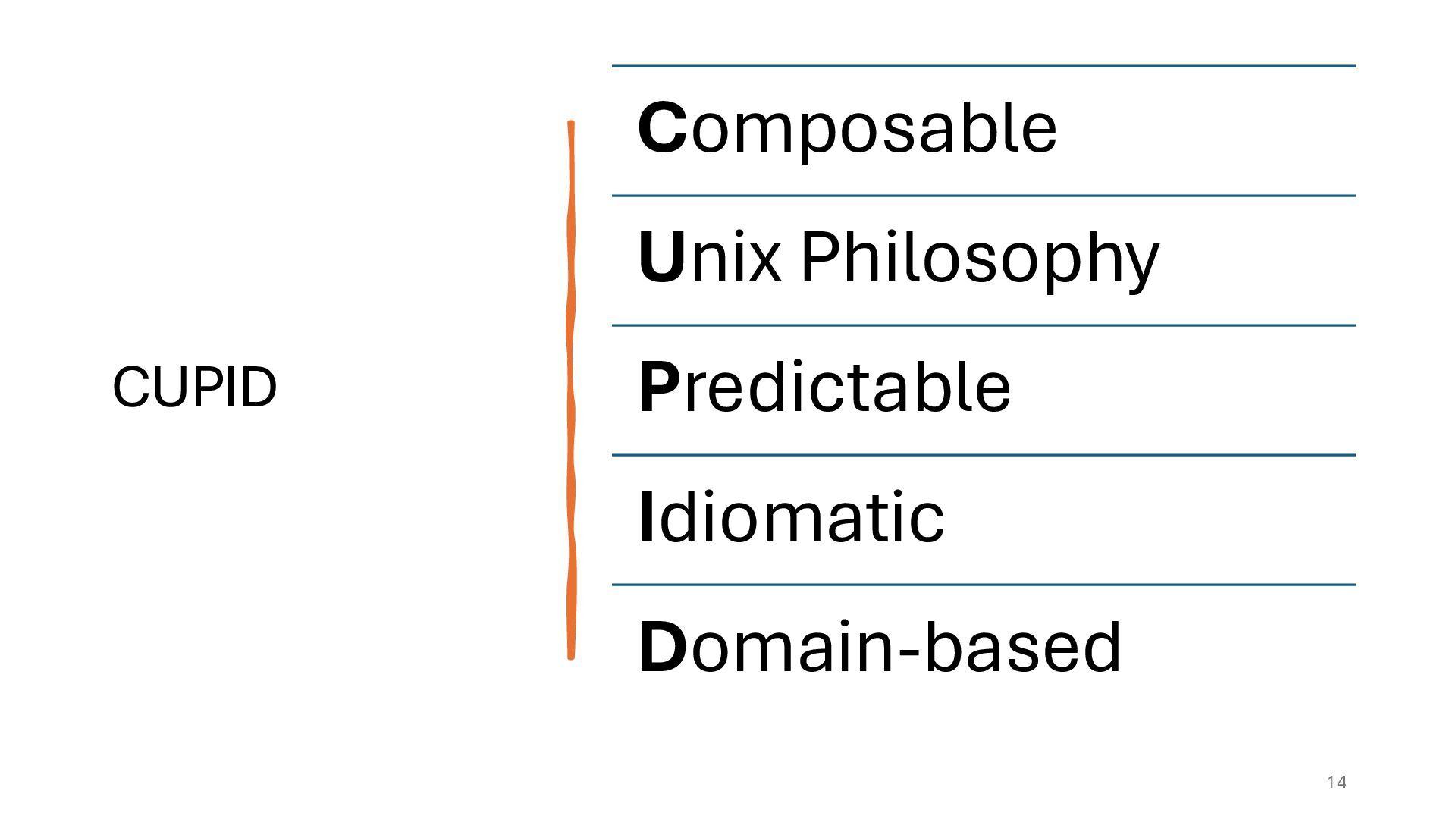Screen dimensions: 1456x819
Task: Click the bold U in Unix
Action: coord(662,258)
